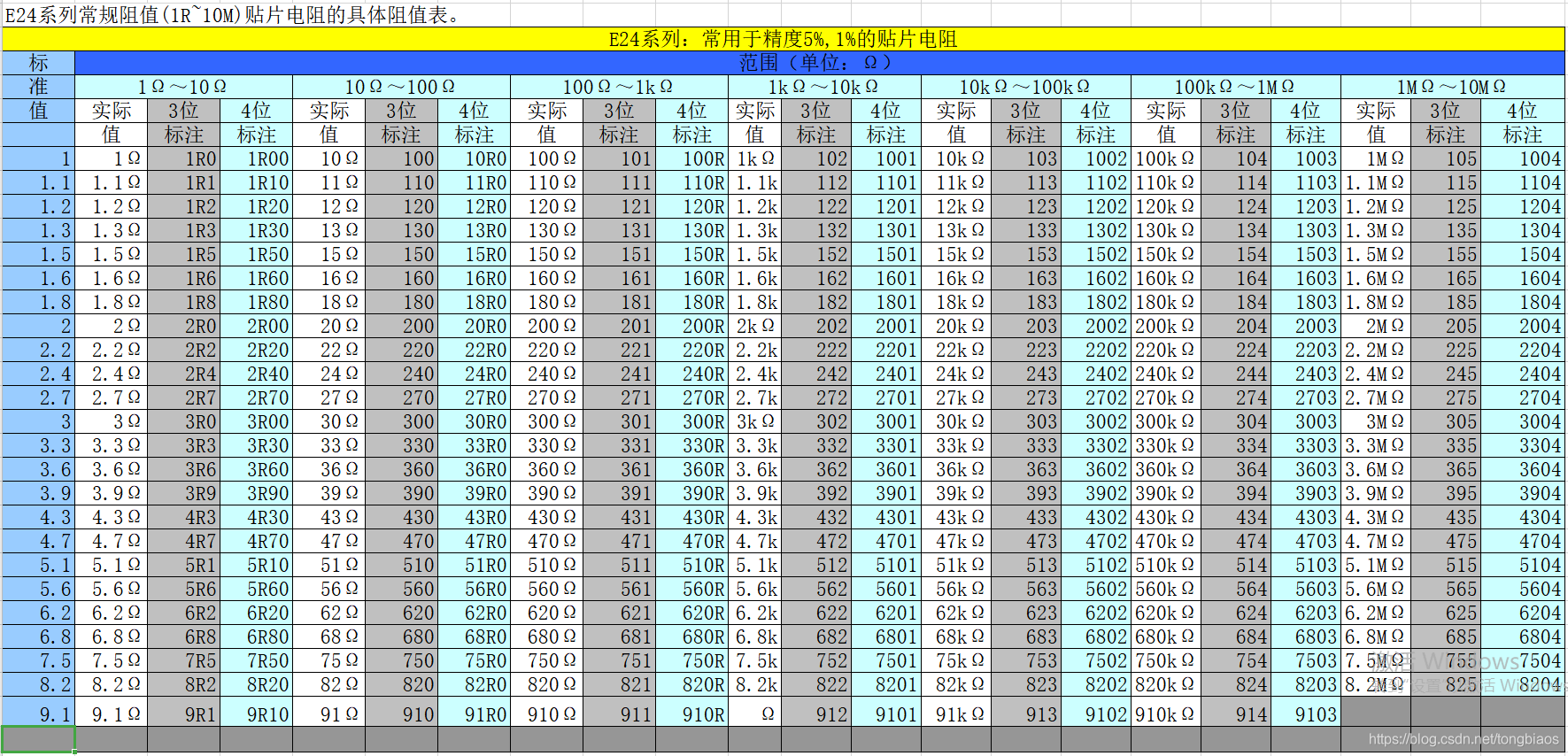Select the cell containing "1802"
1568x756 pixels.
click(x=1095, y=302)
